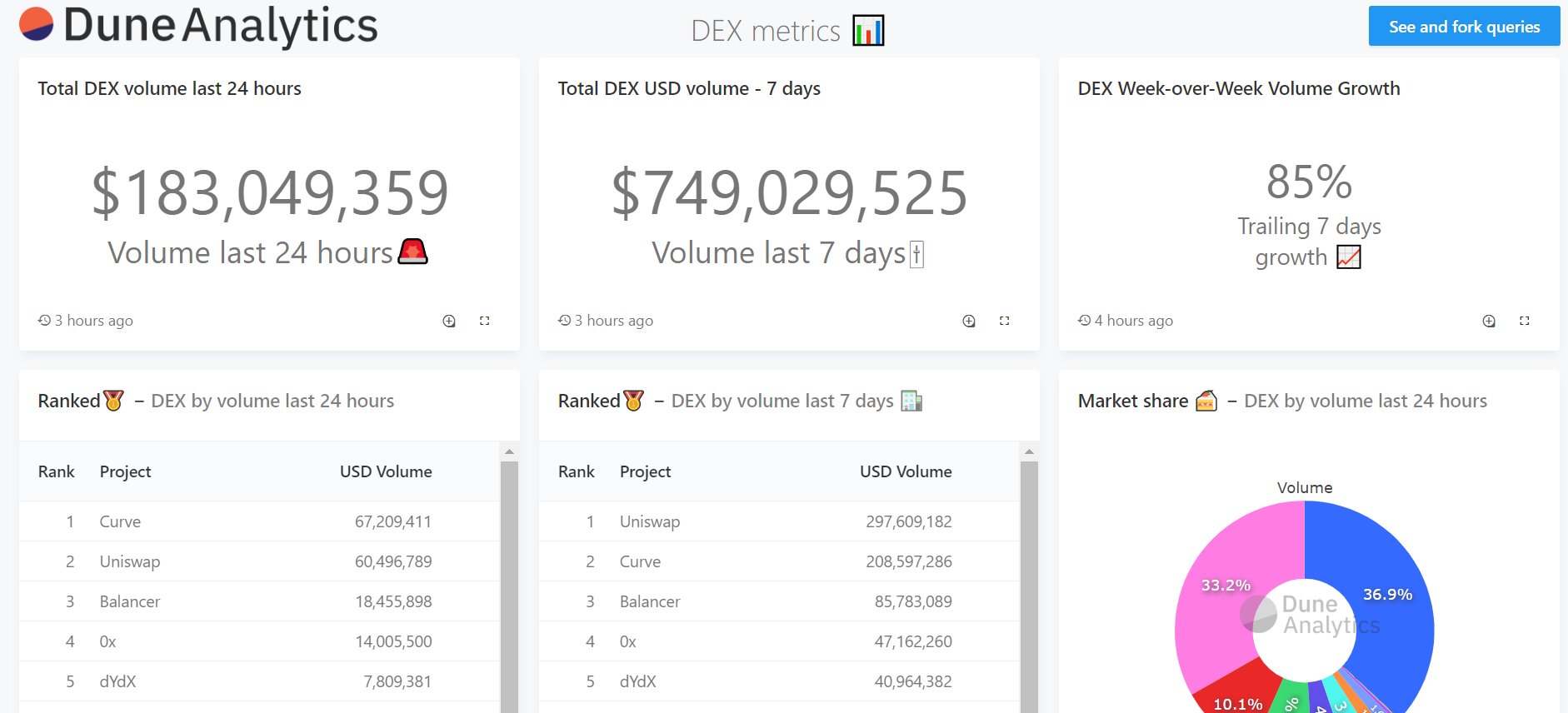This screenshot has width=1568, height=713.
Task: Open Total DEX volume last 24 hours title
Action: [x=169, y=88]
